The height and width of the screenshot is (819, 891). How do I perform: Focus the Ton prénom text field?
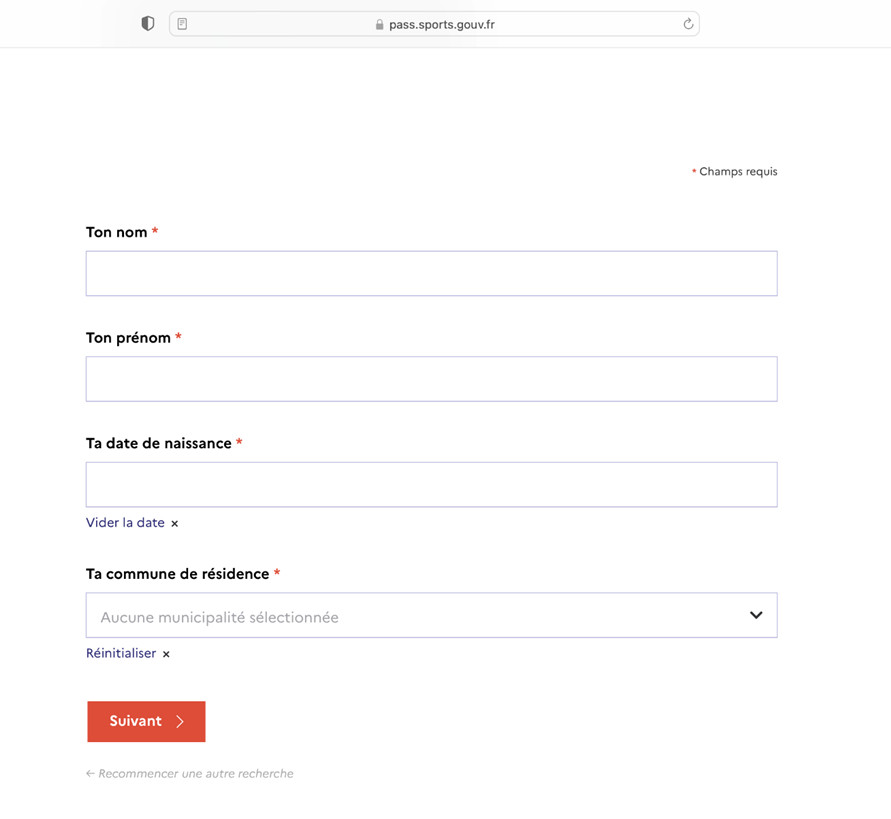click(x=431, y=379)
